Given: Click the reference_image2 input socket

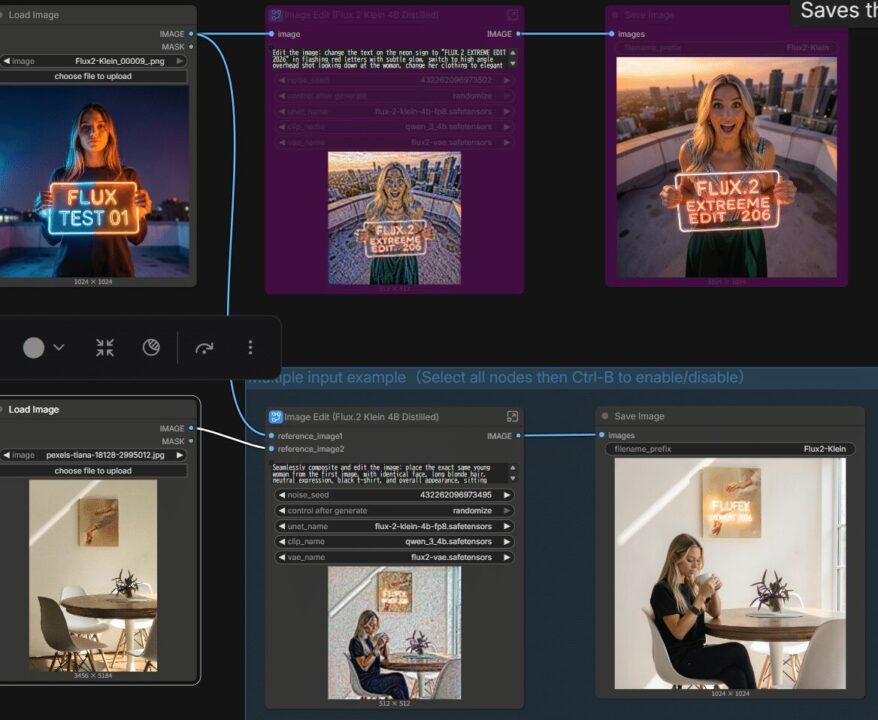Looking at the screenshot, I should tap(272, 449).
